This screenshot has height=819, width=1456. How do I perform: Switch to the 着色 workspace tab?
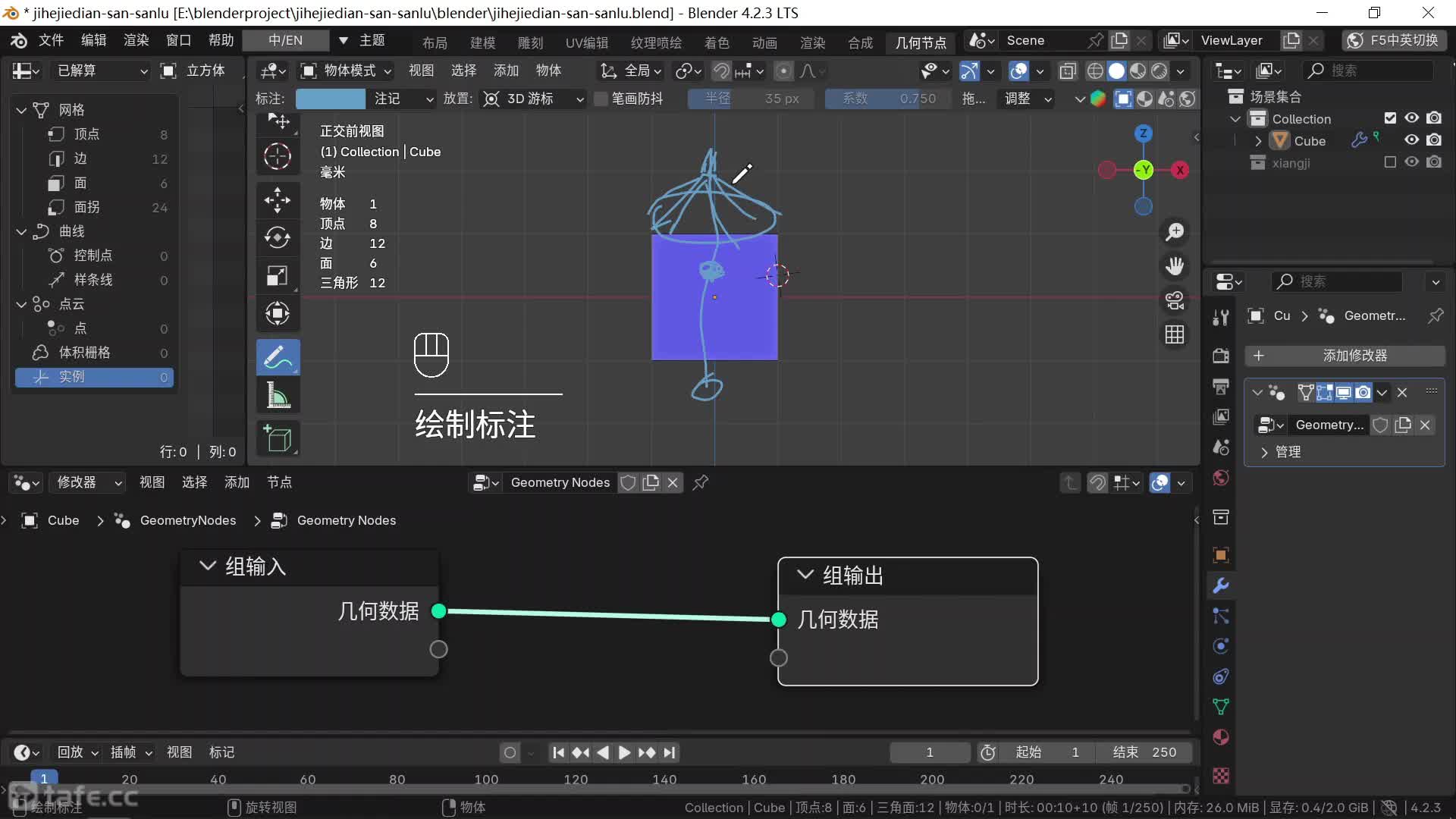(x=716, y=42)
